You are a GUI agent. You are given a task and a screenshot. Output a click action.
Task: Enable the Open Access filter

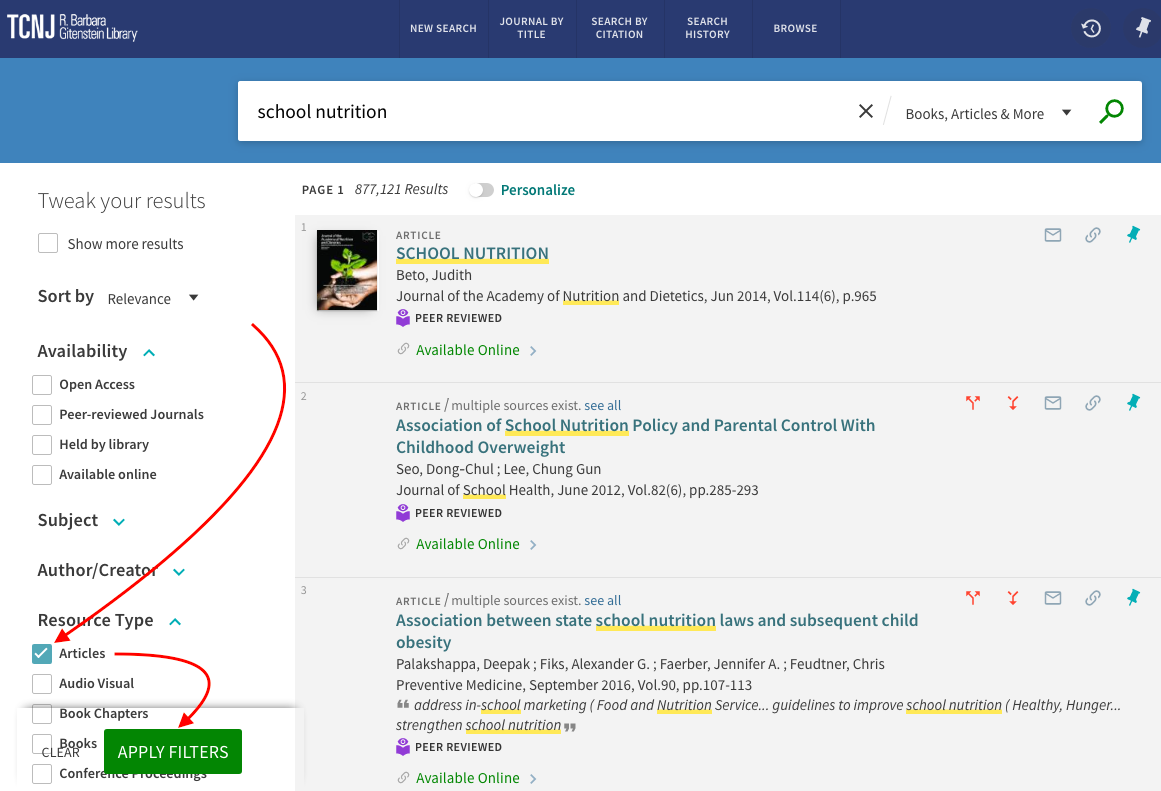pos(42,384)
